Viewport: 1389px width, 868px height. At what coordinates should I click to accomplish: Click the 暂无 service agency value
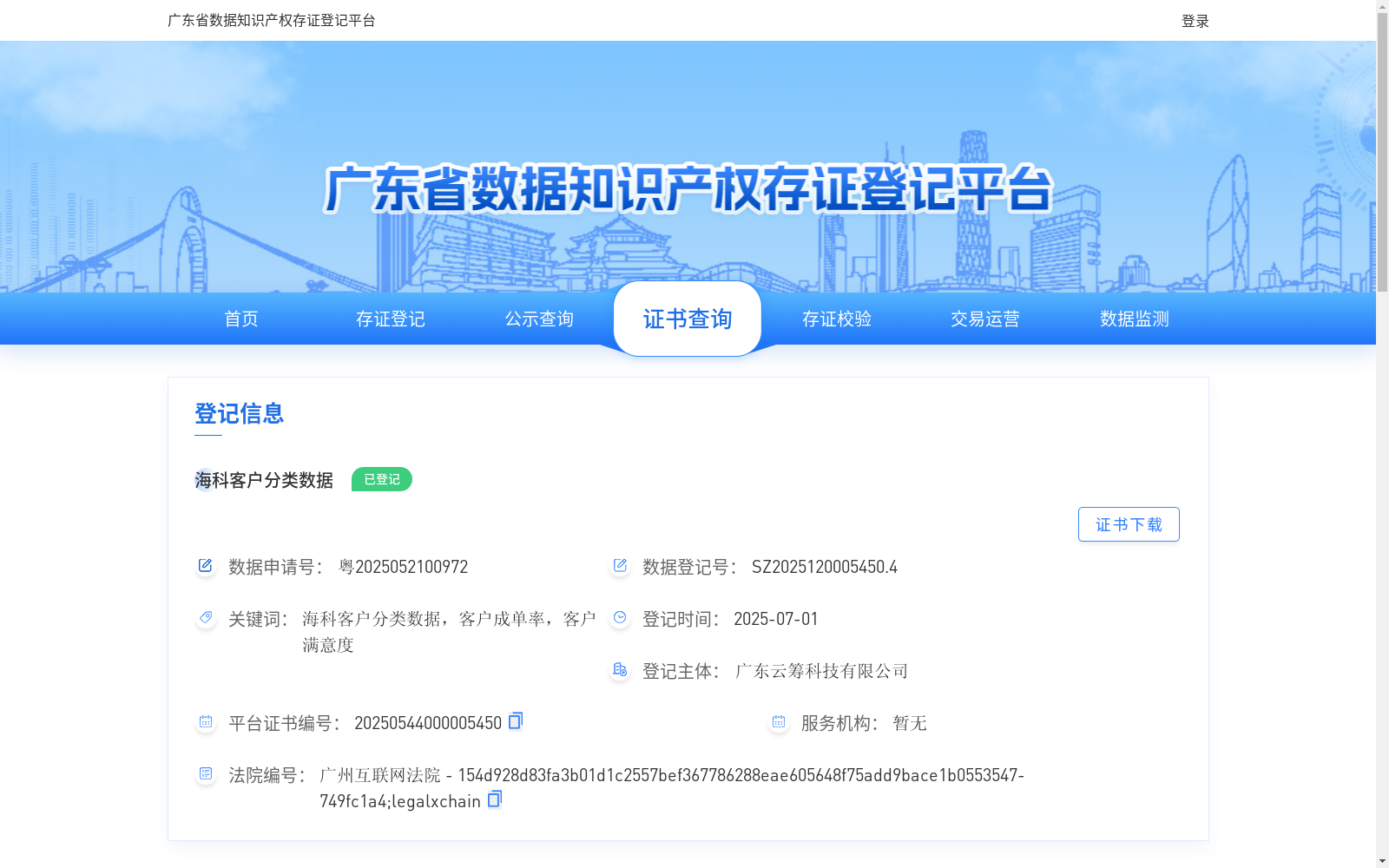coord(910,723)
